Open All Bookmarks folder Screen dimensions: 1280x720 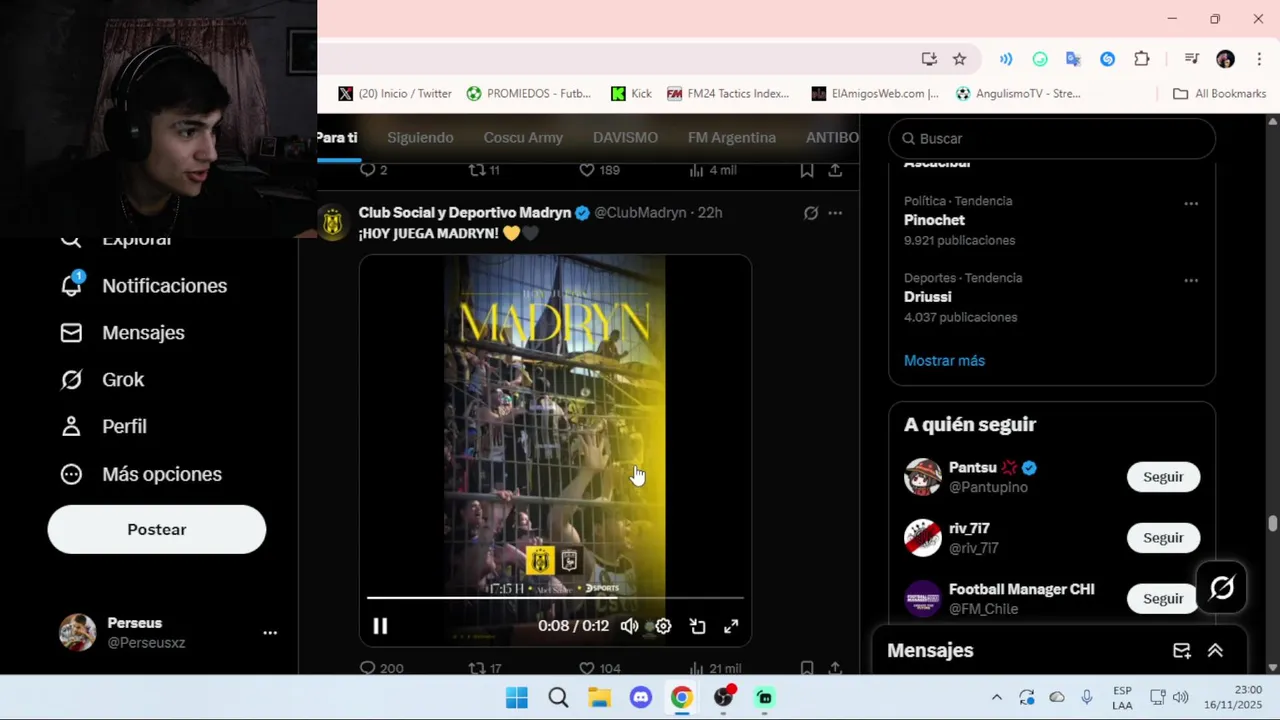pyautogui.click(x=1219, y=94)
